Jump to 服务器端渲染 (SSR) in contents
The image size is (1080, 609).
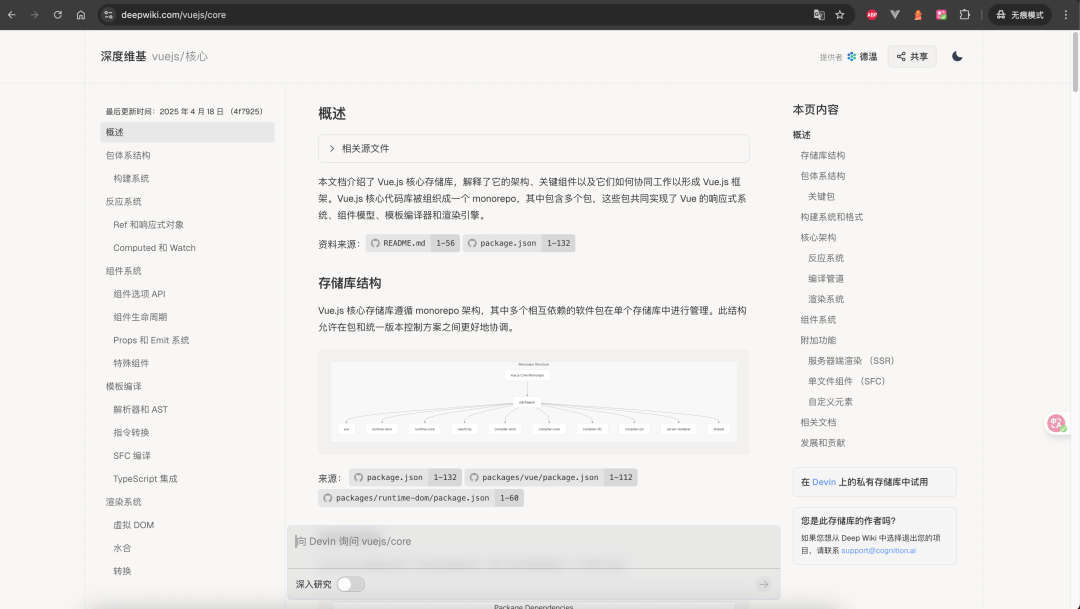pos(851,361)
